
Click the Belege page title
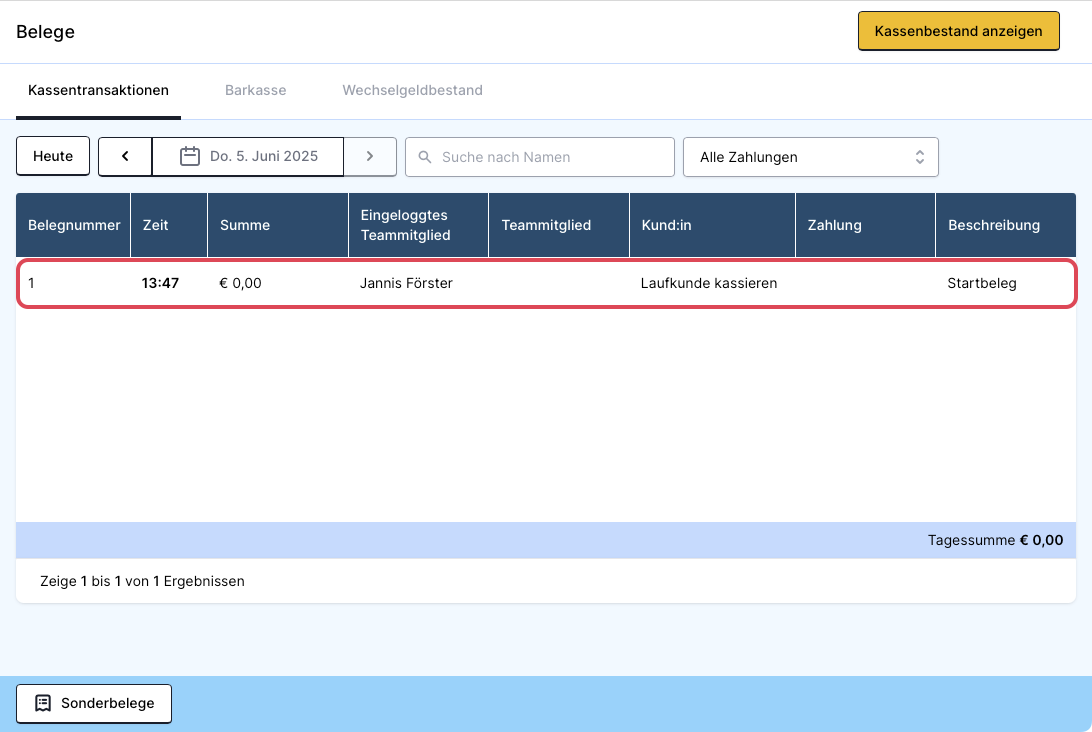(45, 32)
